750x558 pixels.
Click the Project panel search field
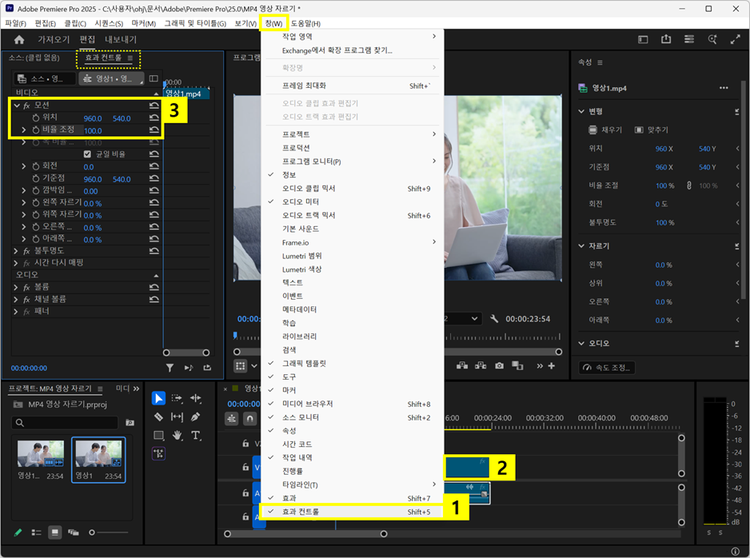coord(65,423)
